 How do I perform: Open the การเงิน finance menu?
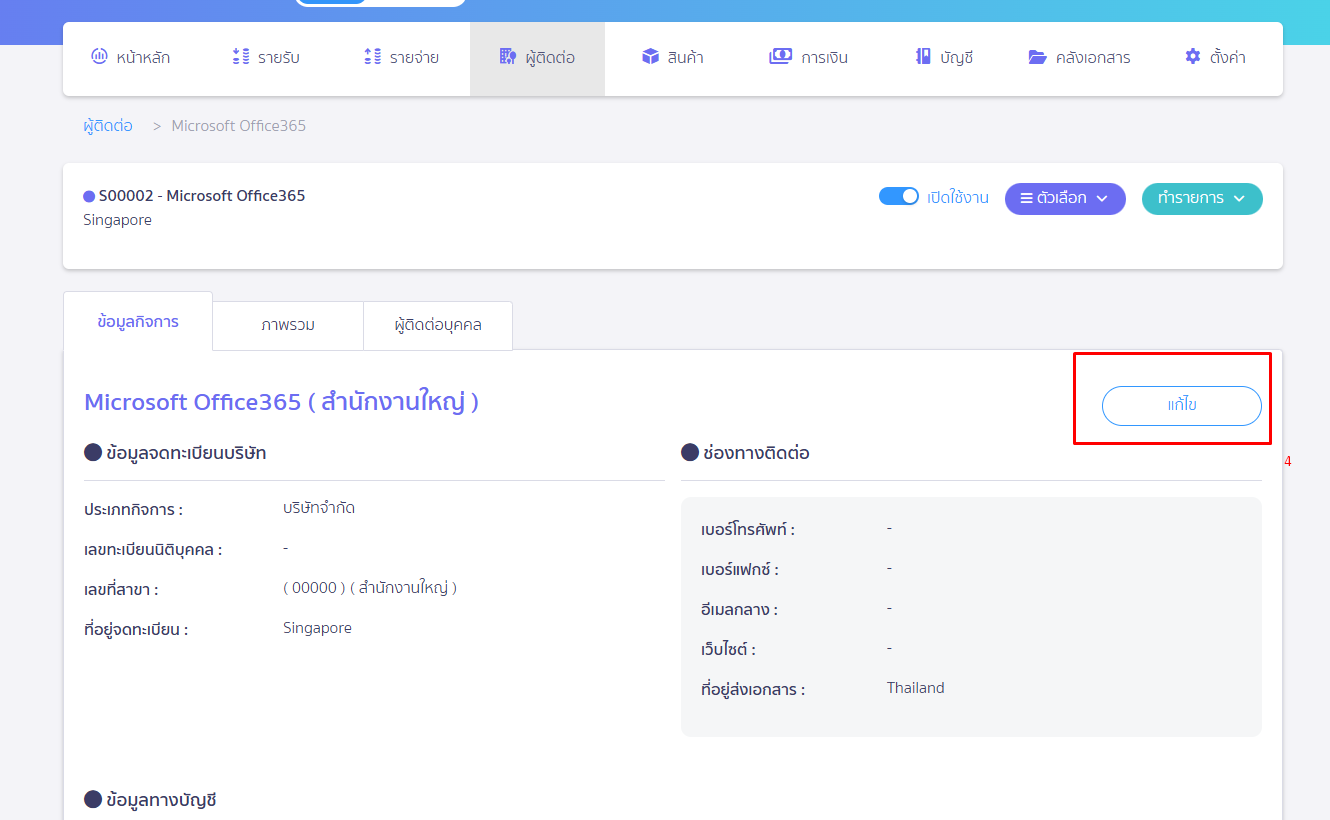808,58
